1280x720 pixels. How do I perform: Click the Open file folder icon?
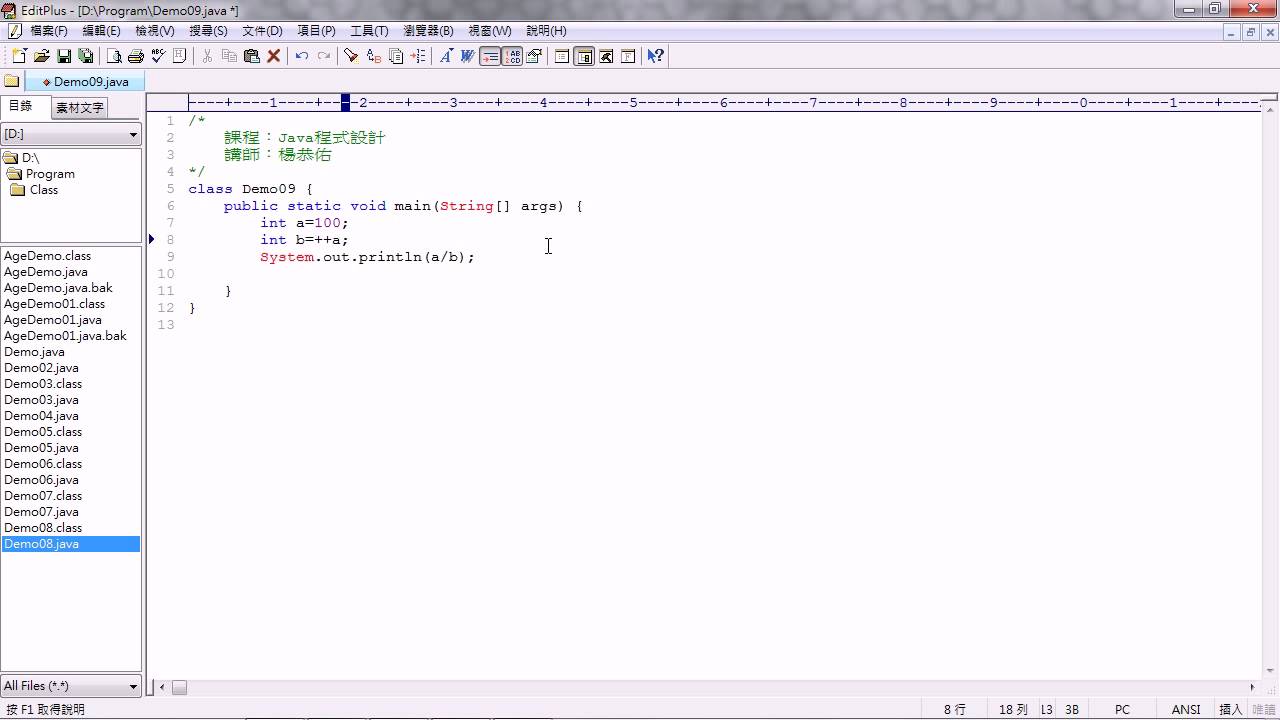pos(42,56)
